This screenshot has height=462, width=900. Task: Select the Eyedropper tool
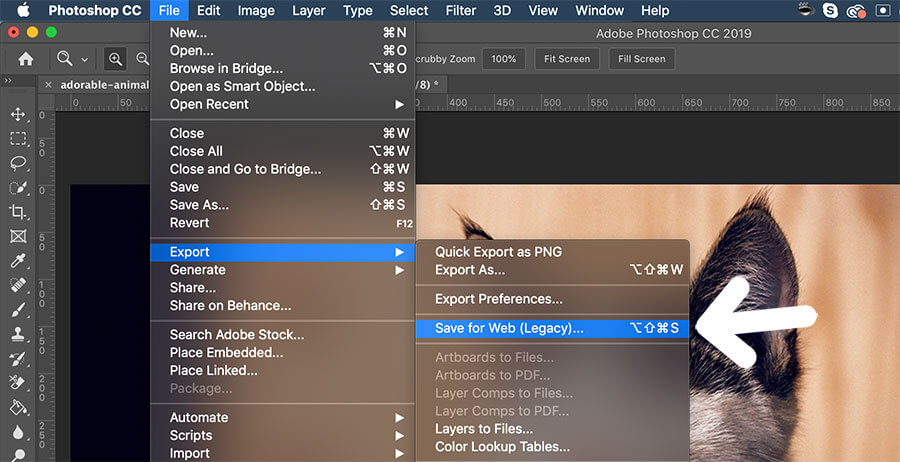pyautogui.click(x=18, y=261)
